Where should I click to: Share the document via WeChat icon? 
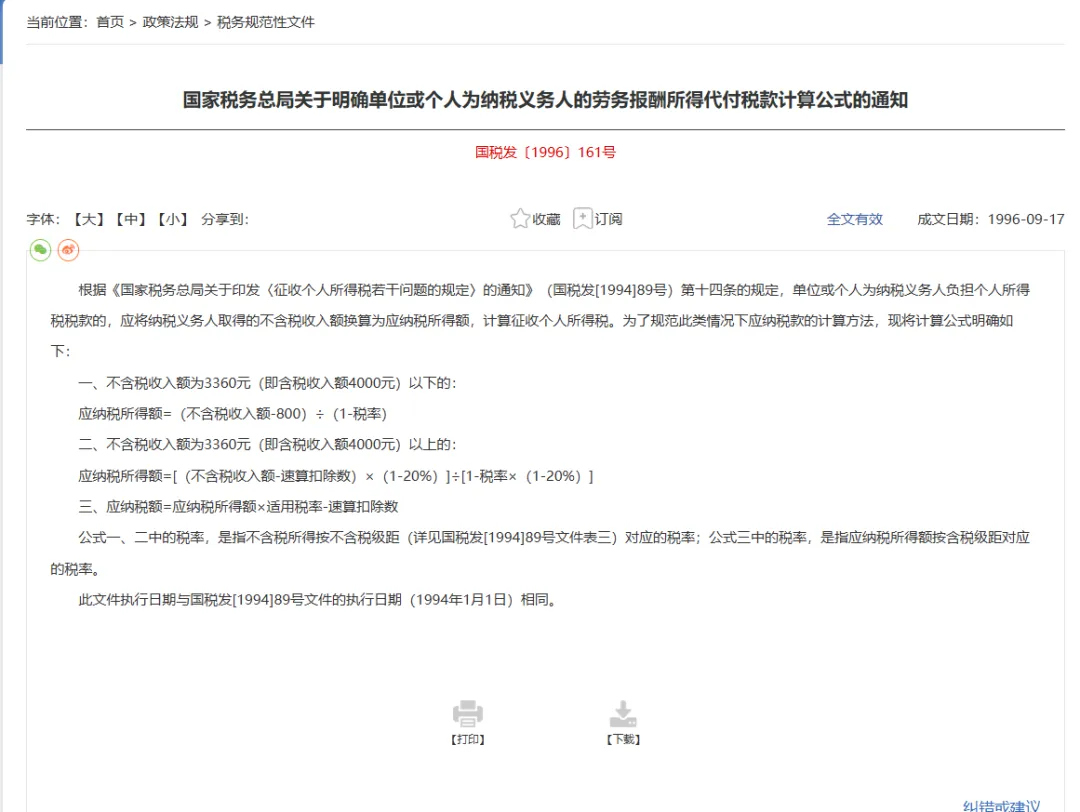pyautogui.click(x=41, y=249)
